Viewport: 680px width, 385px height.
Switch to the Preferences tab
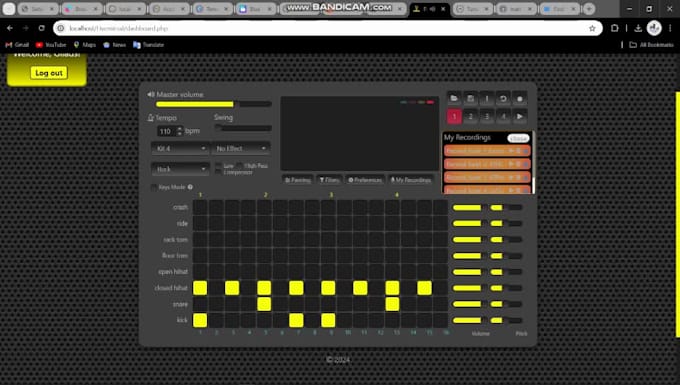pos(365,179)
